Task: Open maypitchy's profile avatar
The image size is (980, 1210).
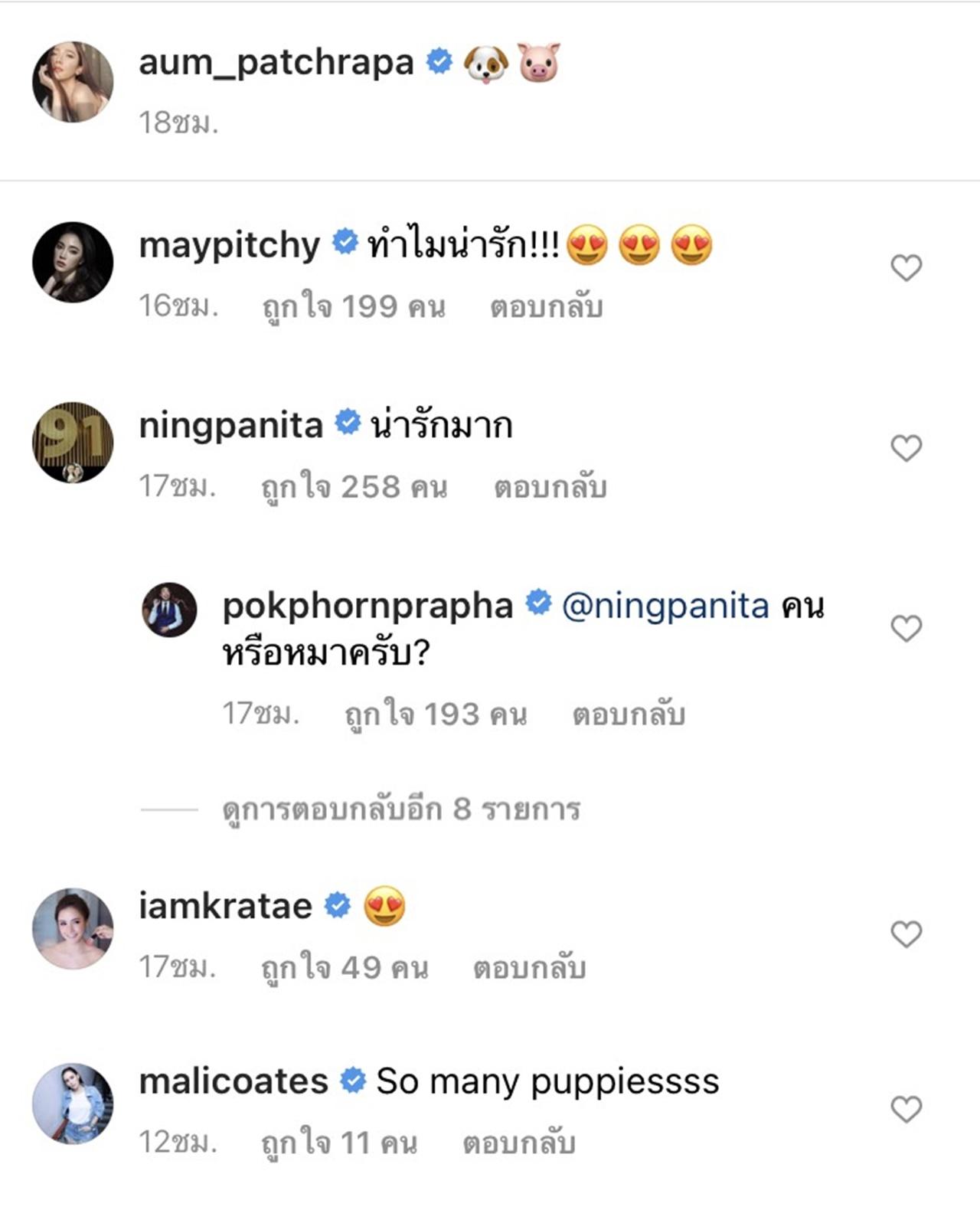Action: pos(73,263)
